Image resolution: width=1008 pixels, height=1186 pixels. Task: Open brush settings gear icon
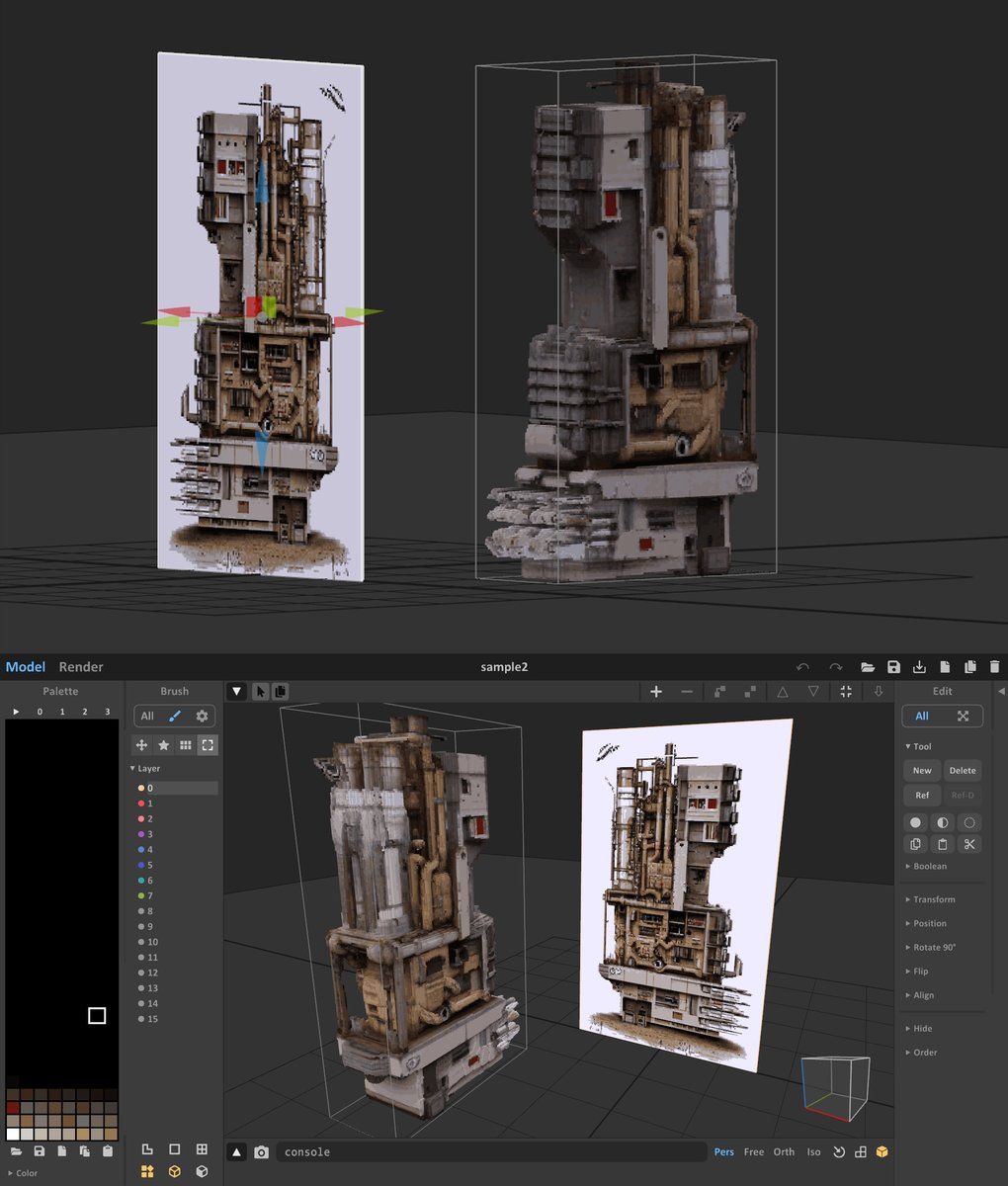pyautogui.click(x=202, y=716)
